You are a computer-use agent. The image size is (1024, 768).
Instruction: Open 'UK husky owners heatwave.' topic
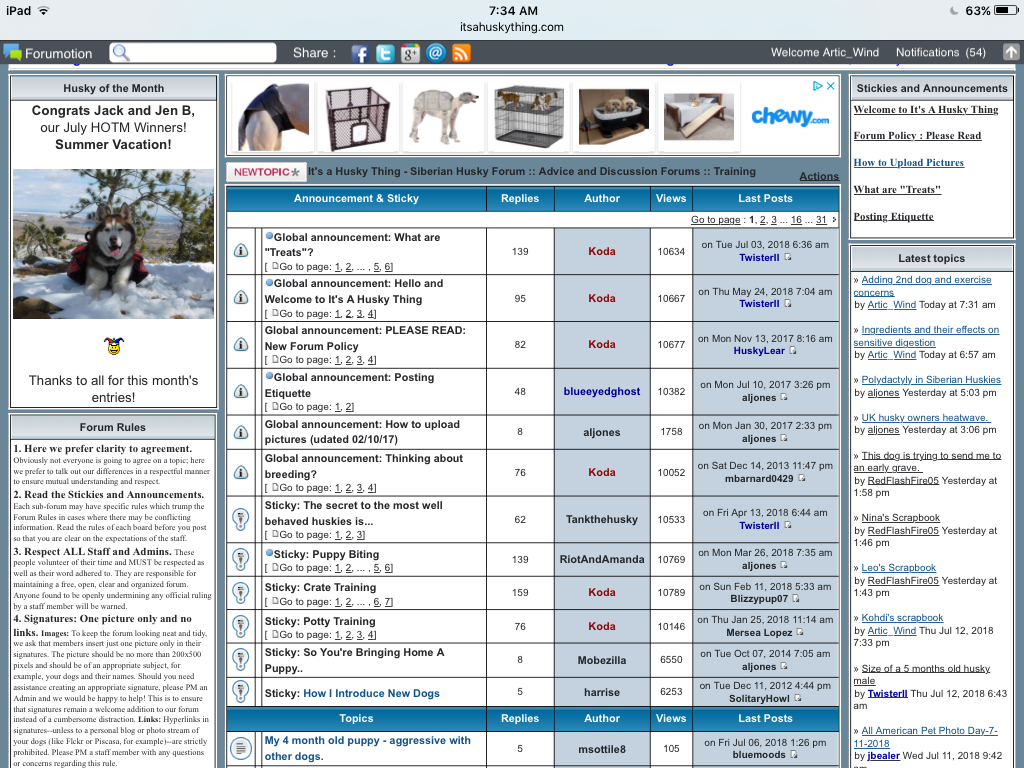(925, 418)
